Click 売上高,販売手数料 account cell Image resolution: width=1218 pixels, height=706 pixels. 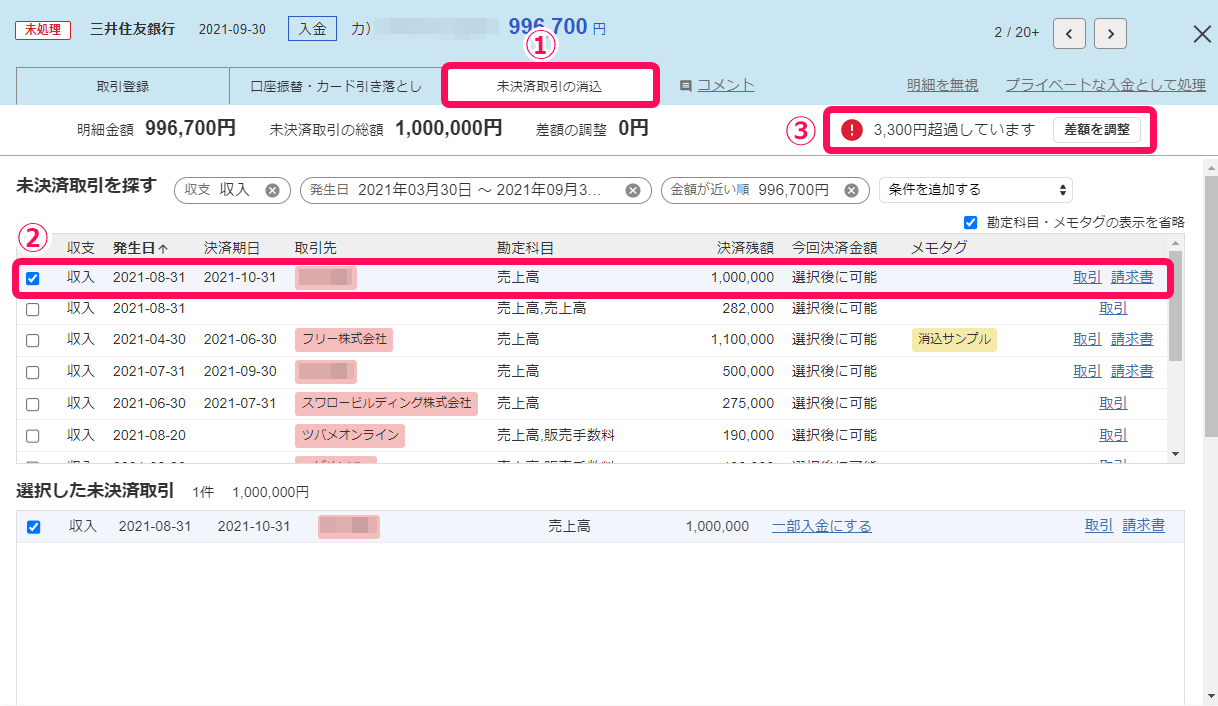556,435
